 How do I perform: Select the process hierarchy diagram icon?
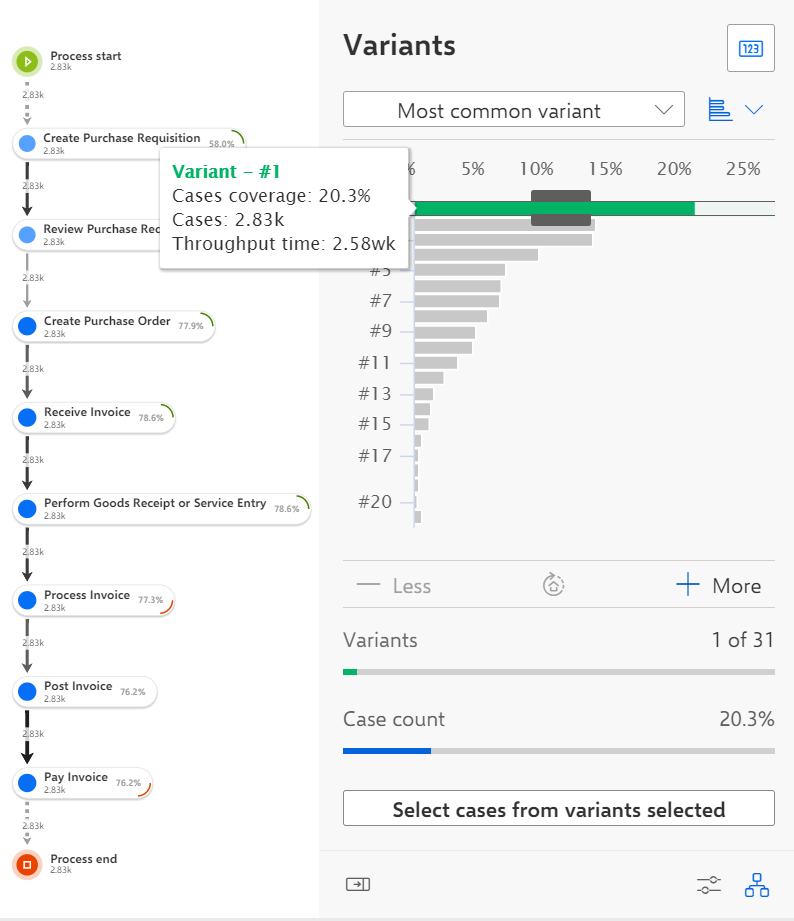click(756, 885)
